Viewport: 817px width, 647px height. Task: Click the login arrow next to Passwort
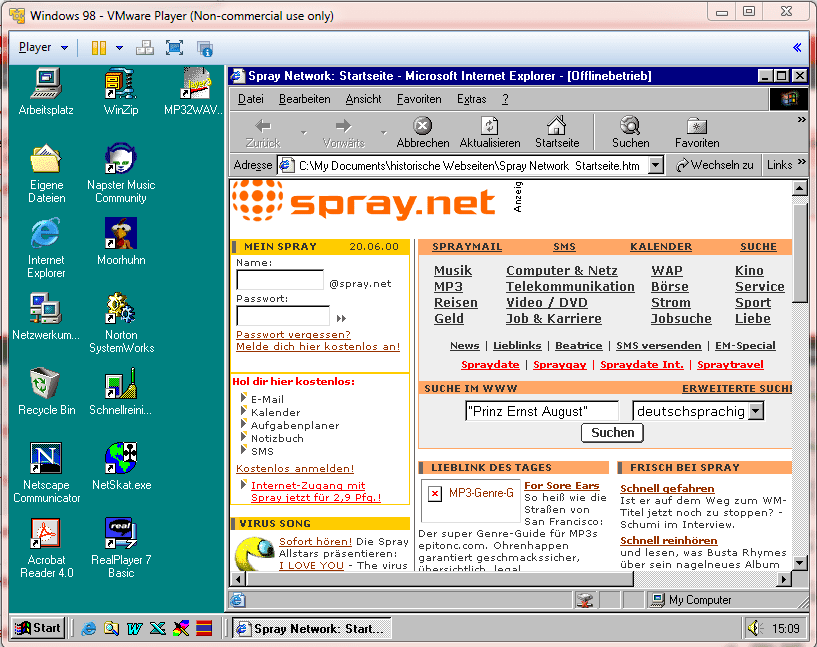click(x=341, y=318)
